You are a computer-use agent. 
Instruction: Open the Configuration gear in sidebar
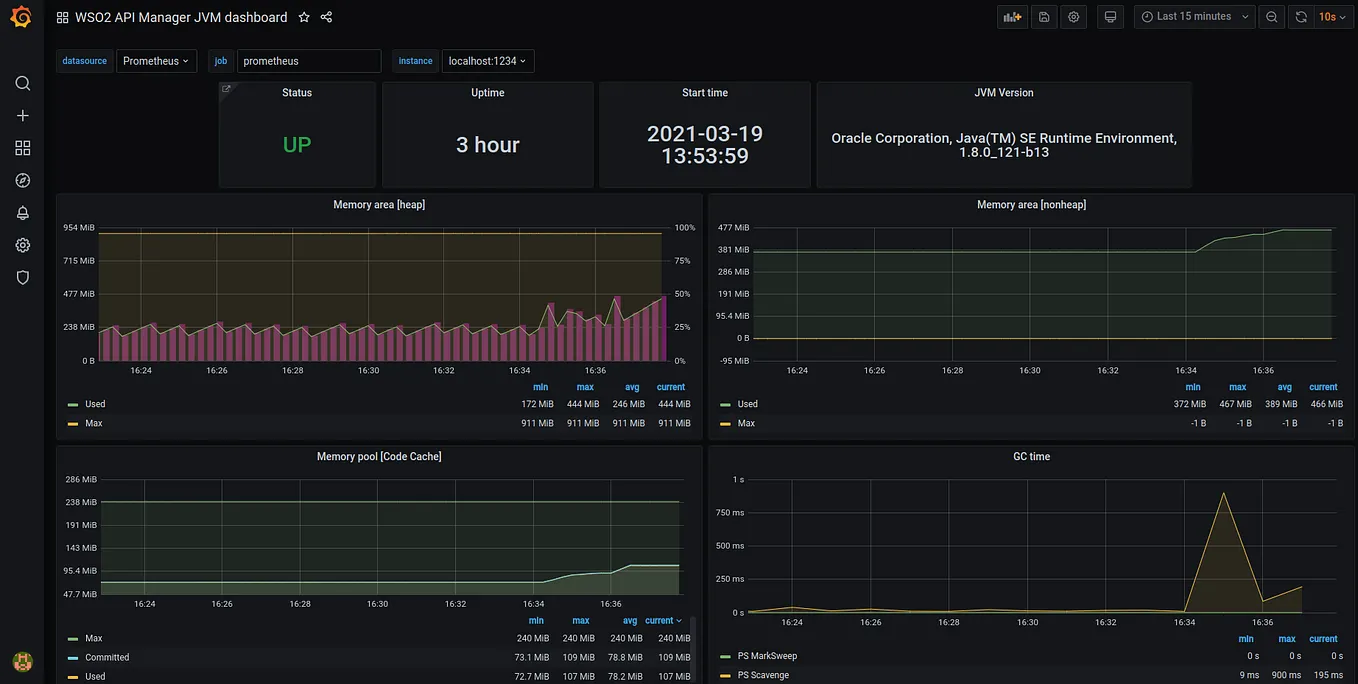(23, 245)
